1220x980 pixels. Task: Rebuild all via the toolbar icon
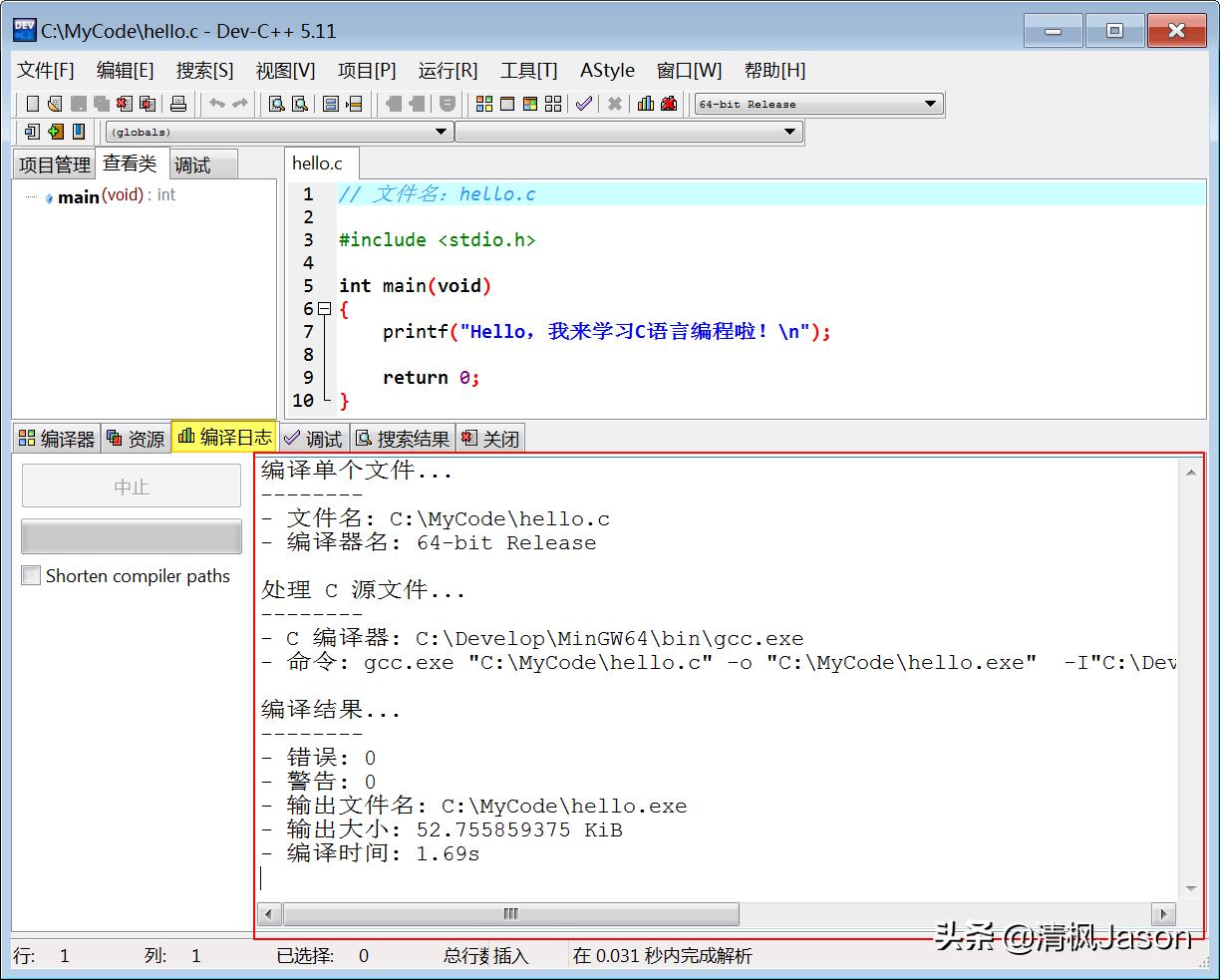tap(552, 103)
